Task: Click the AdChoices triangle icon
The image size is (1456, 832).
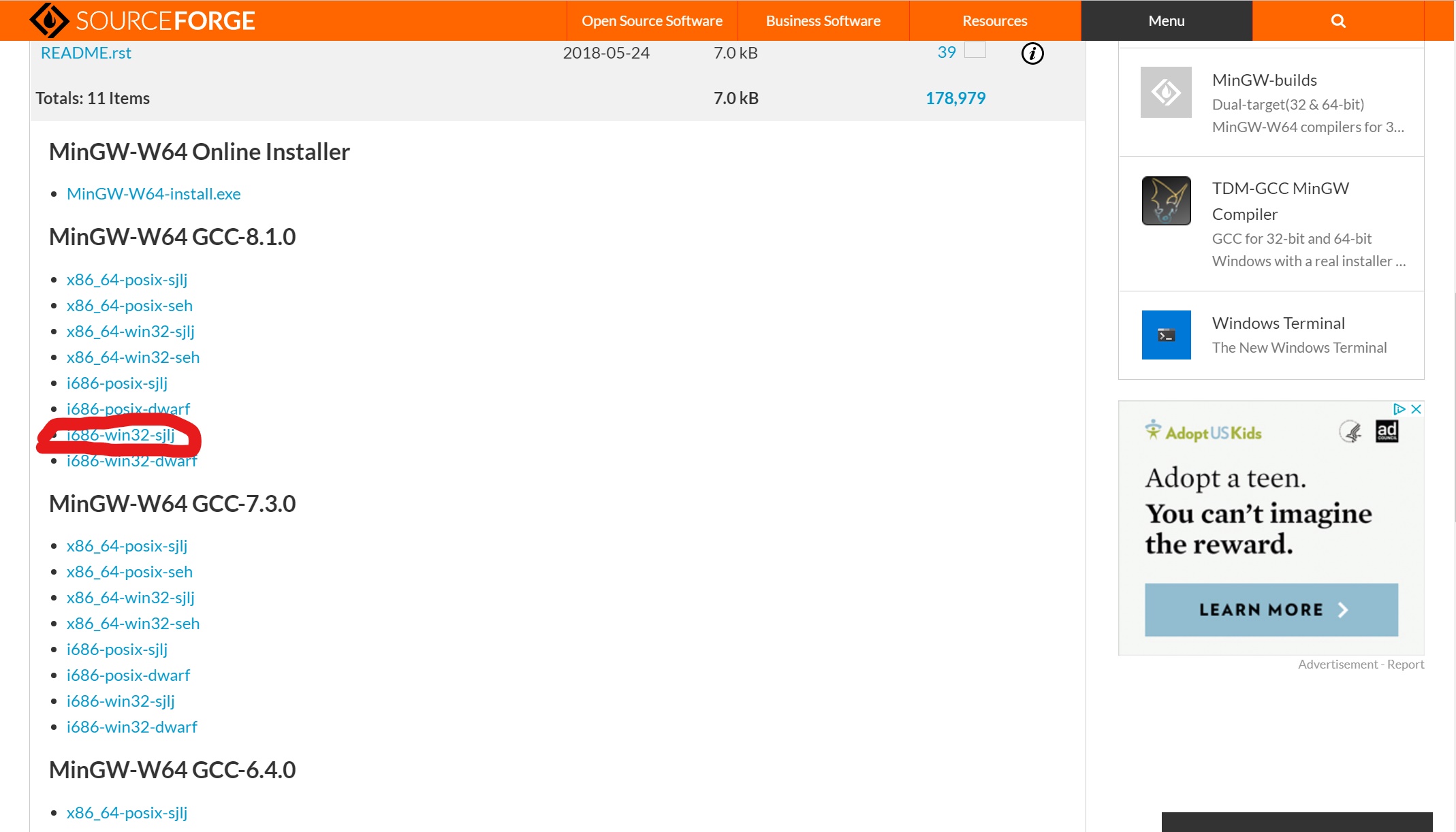Action: (1399, 409)
